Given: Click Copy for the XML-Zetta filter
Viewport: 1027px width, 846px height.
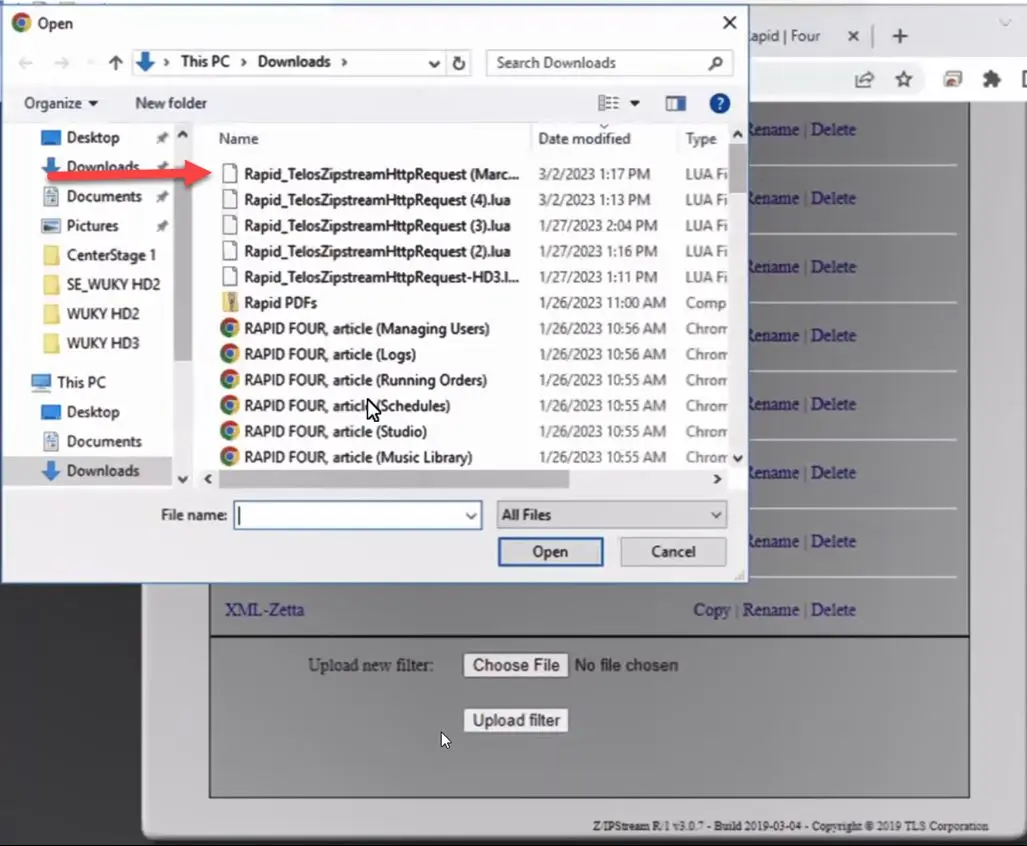Looking at the screenshot, I should [x=711, y=610].
